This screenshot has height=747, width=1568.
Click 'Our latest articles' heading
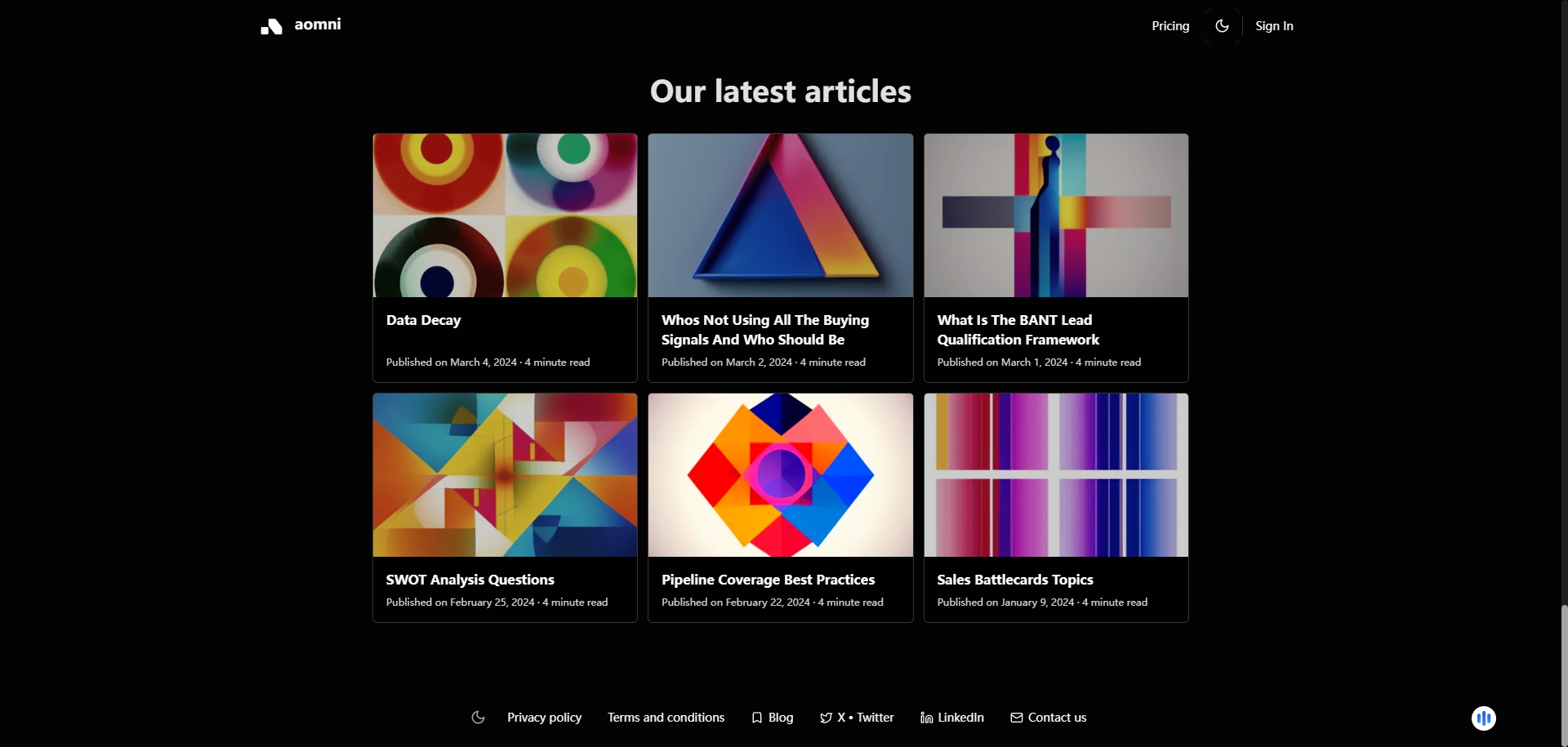tap(781, 91)
